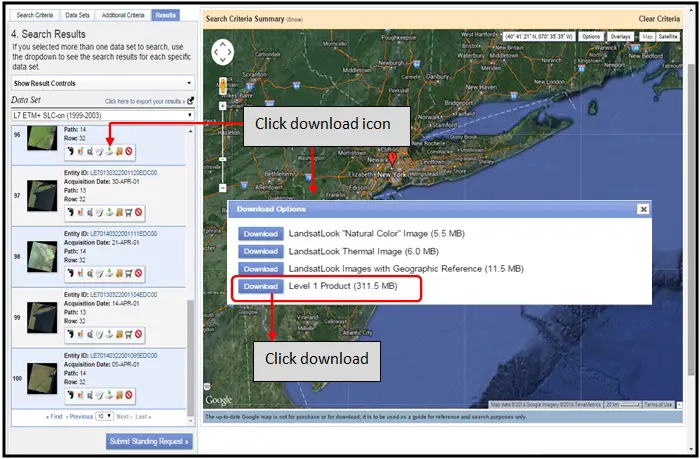This screenshot has height=459, width=700.
Task: Order the 30-APR-01 scene with cart icon
Action: point(129,213)
